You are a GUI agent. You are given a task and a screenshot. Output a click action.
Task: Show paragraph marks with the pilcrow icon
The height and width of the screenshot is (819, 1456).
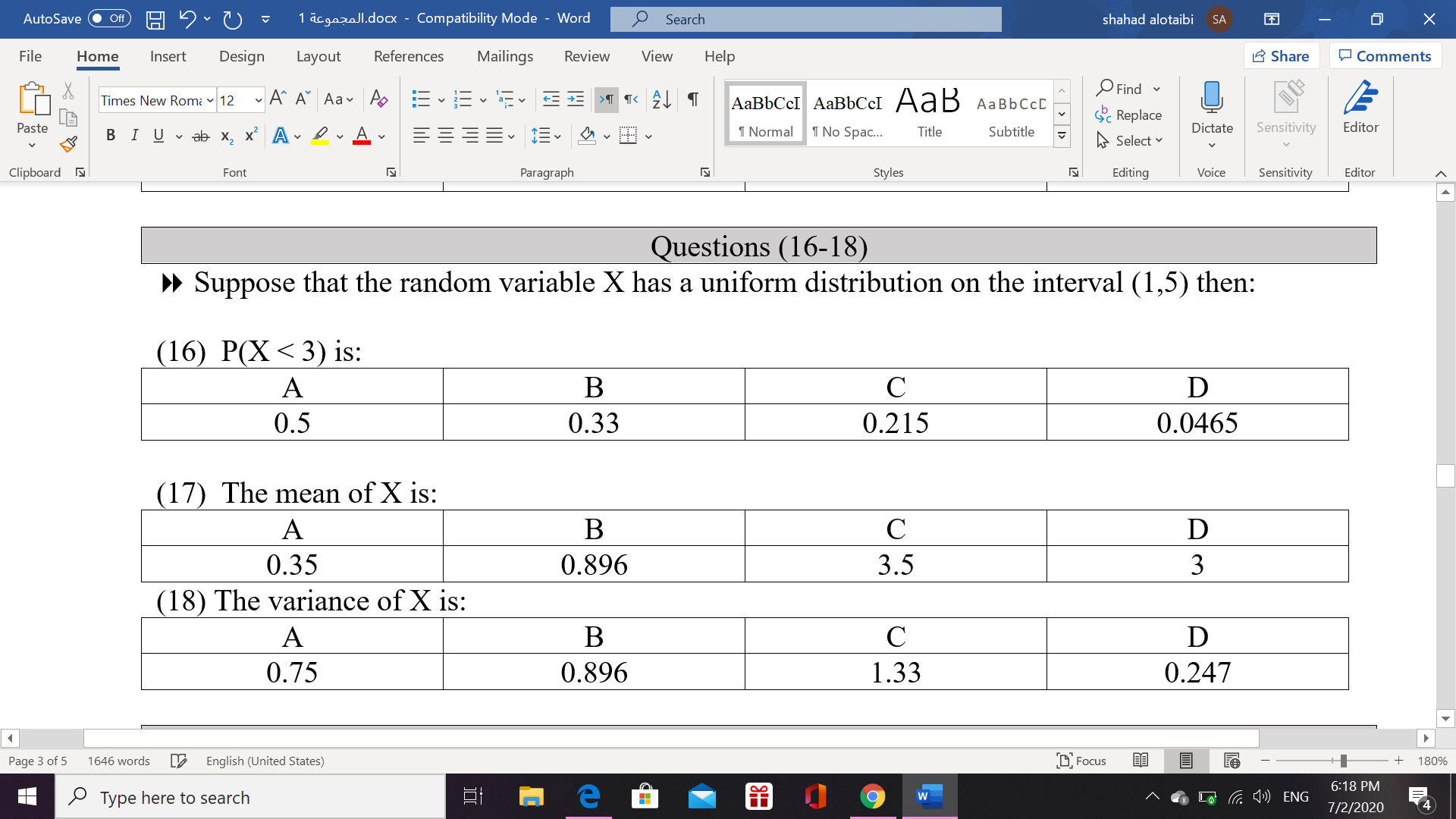(692, 99)
